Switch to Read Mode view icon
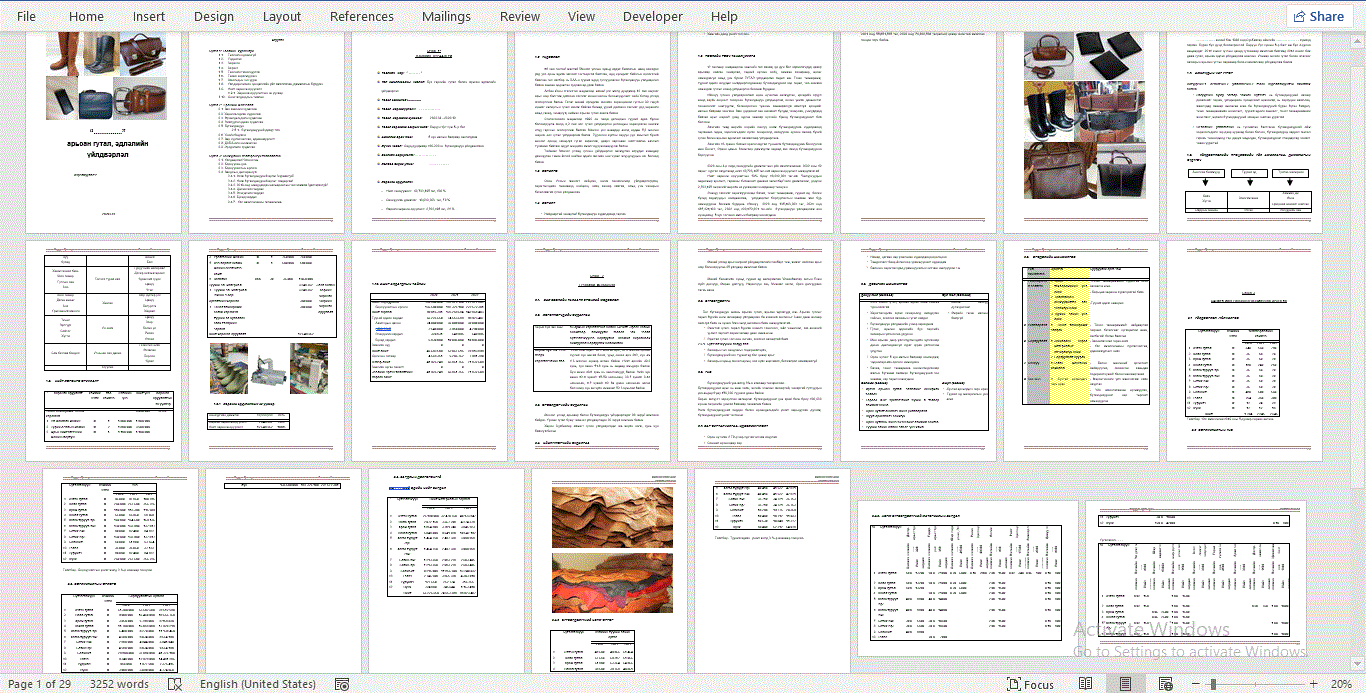The width and height of the screenshot is (1366, 693). click(1085, 684)
